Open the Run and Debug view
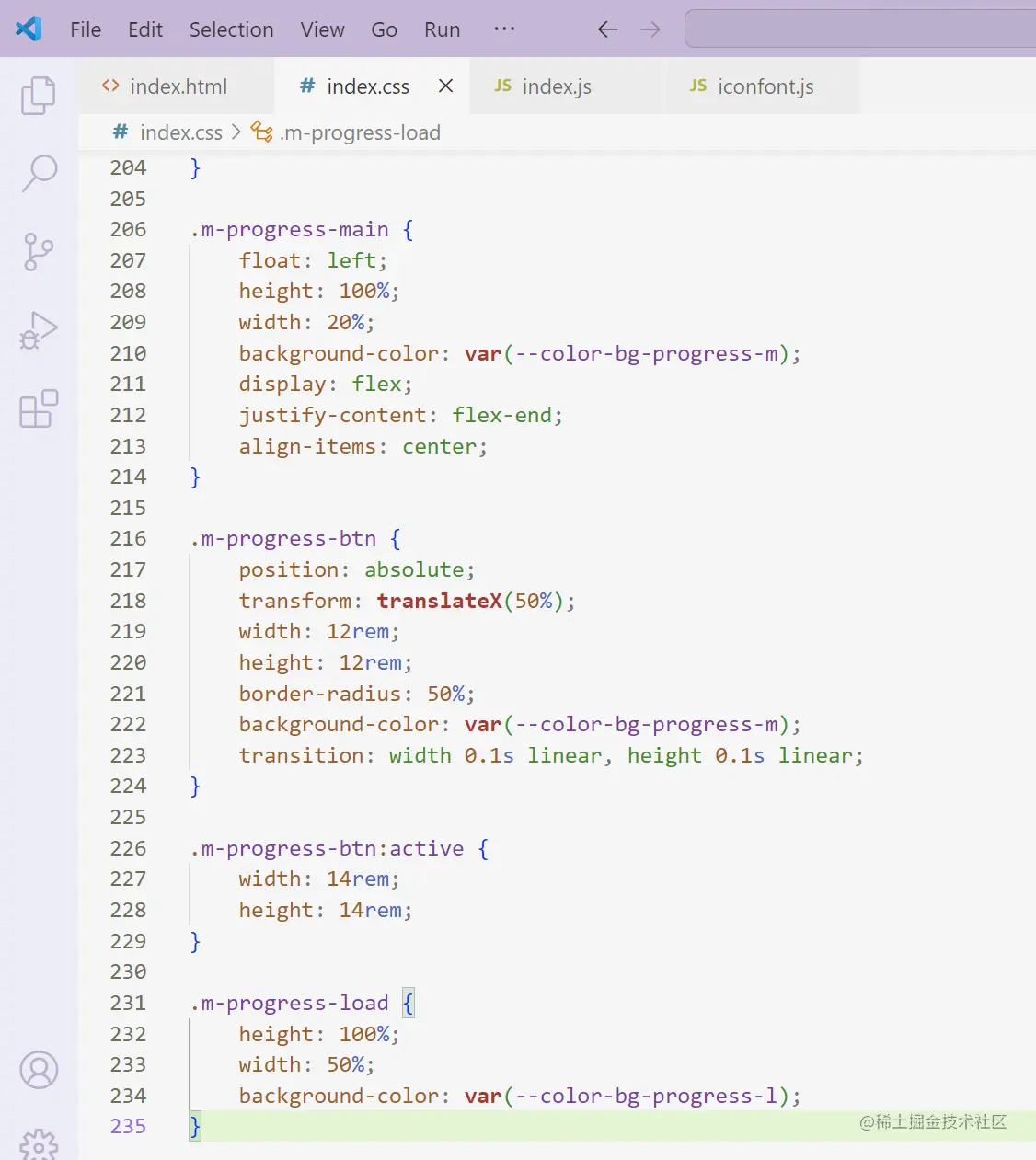The width and height of the screenshot is (1036, 1160). click(x=39, y=330)
